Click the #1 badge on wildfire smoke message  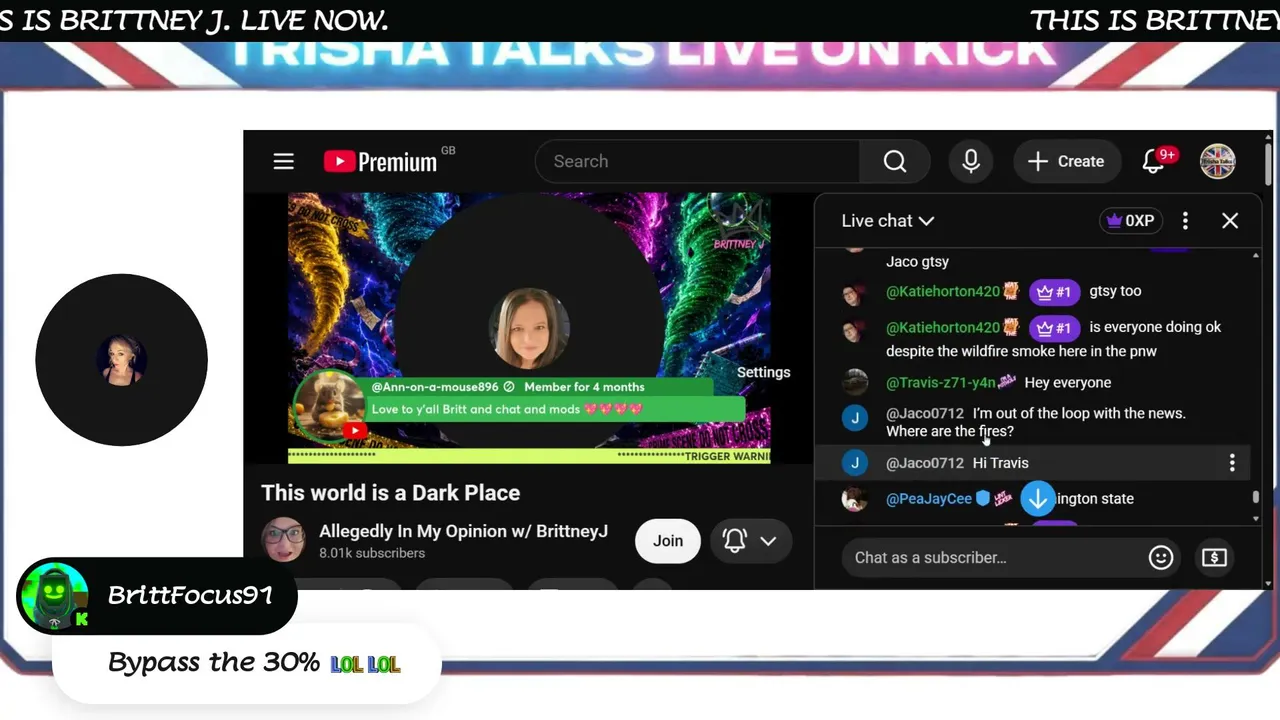point(1055,327)
